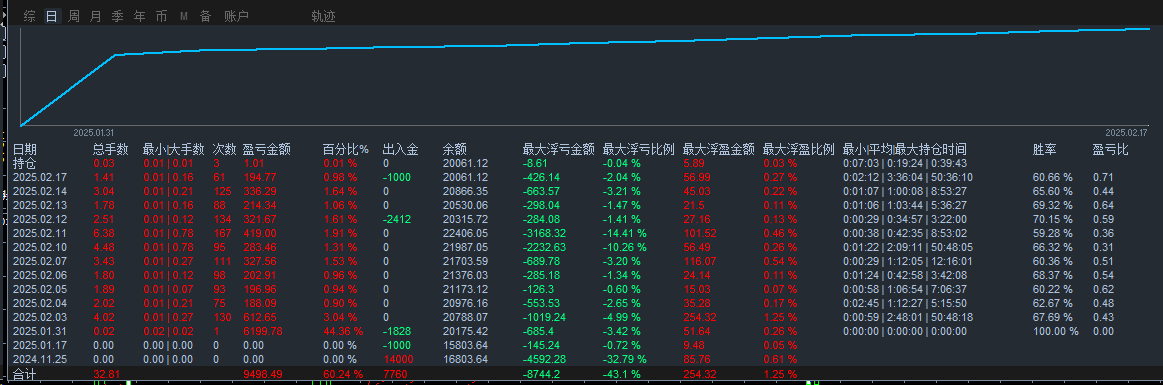Open the 月 monthly tab

click(96, 16)
